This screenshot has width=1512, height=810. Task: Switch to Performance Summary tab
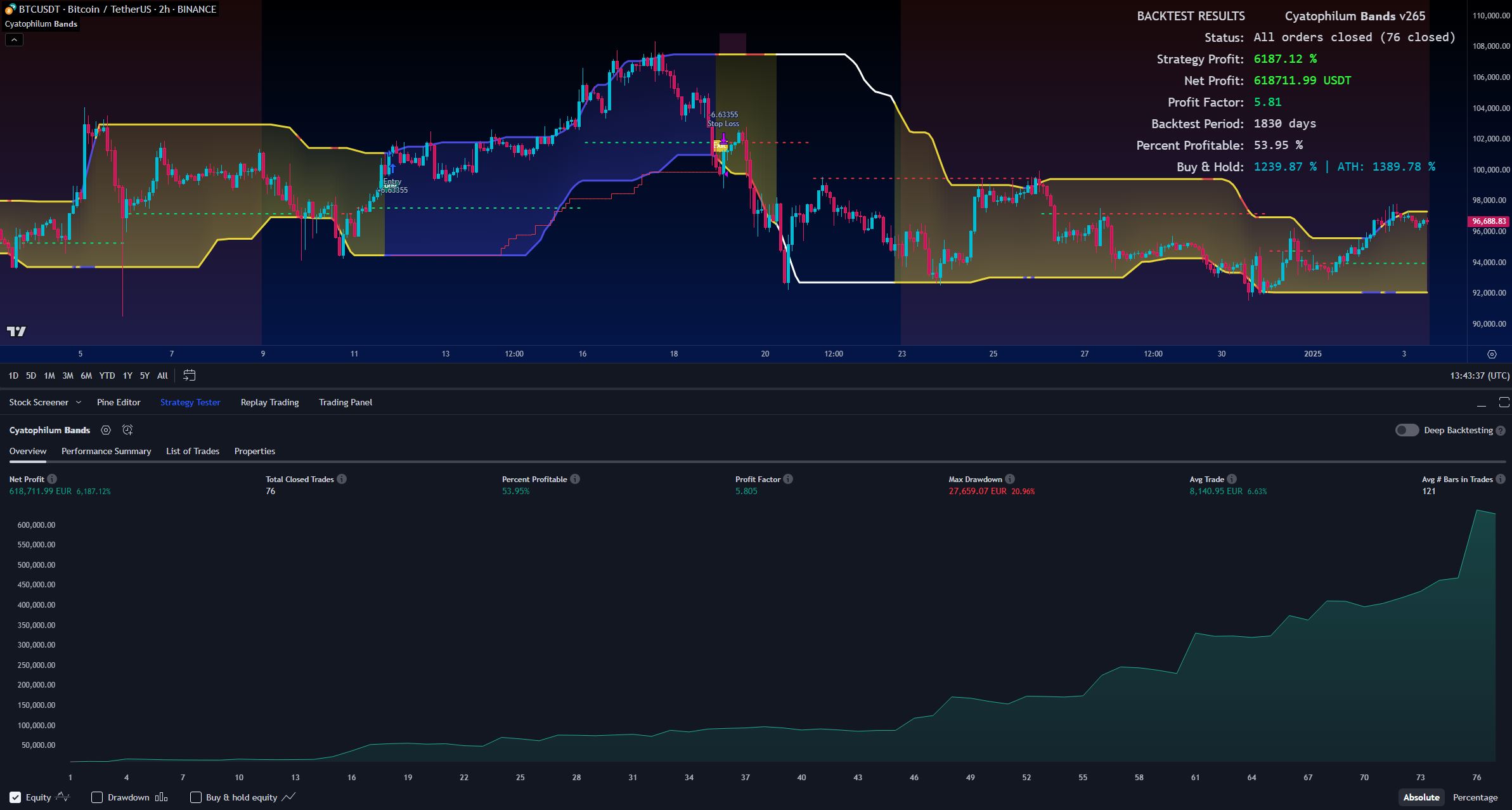click(106, 451)
